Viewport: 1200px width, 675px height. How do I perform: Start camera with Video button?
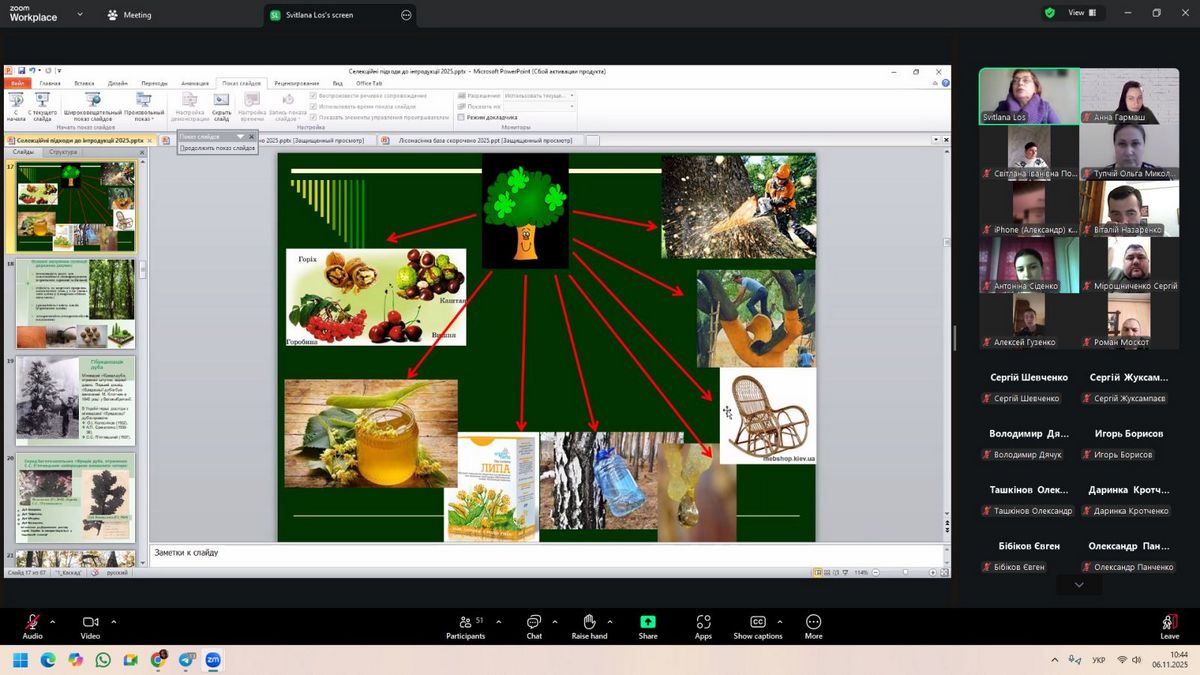[x=90, y=625]
